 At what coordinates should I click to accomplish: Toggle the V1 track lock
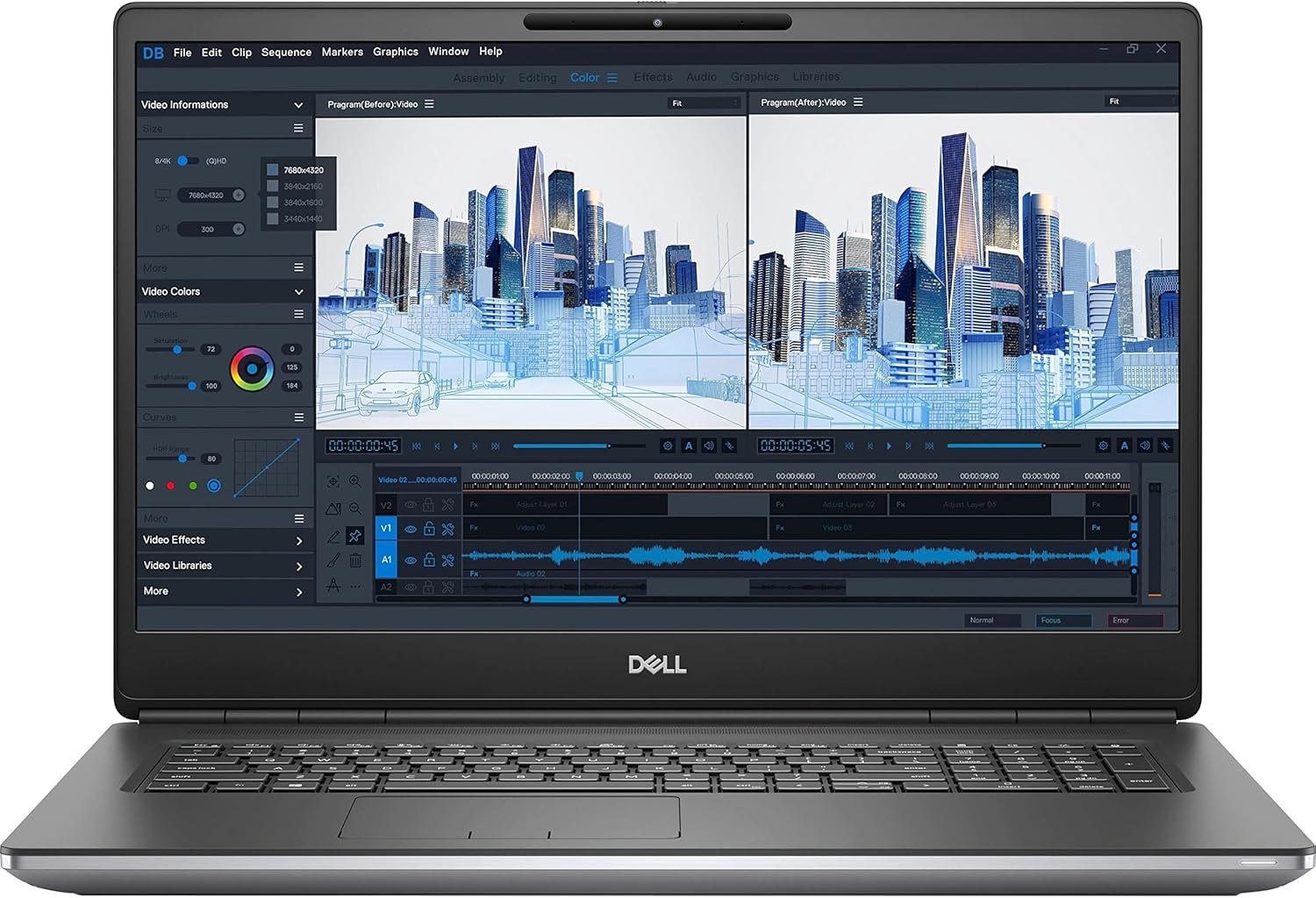[x=429, y=529]
